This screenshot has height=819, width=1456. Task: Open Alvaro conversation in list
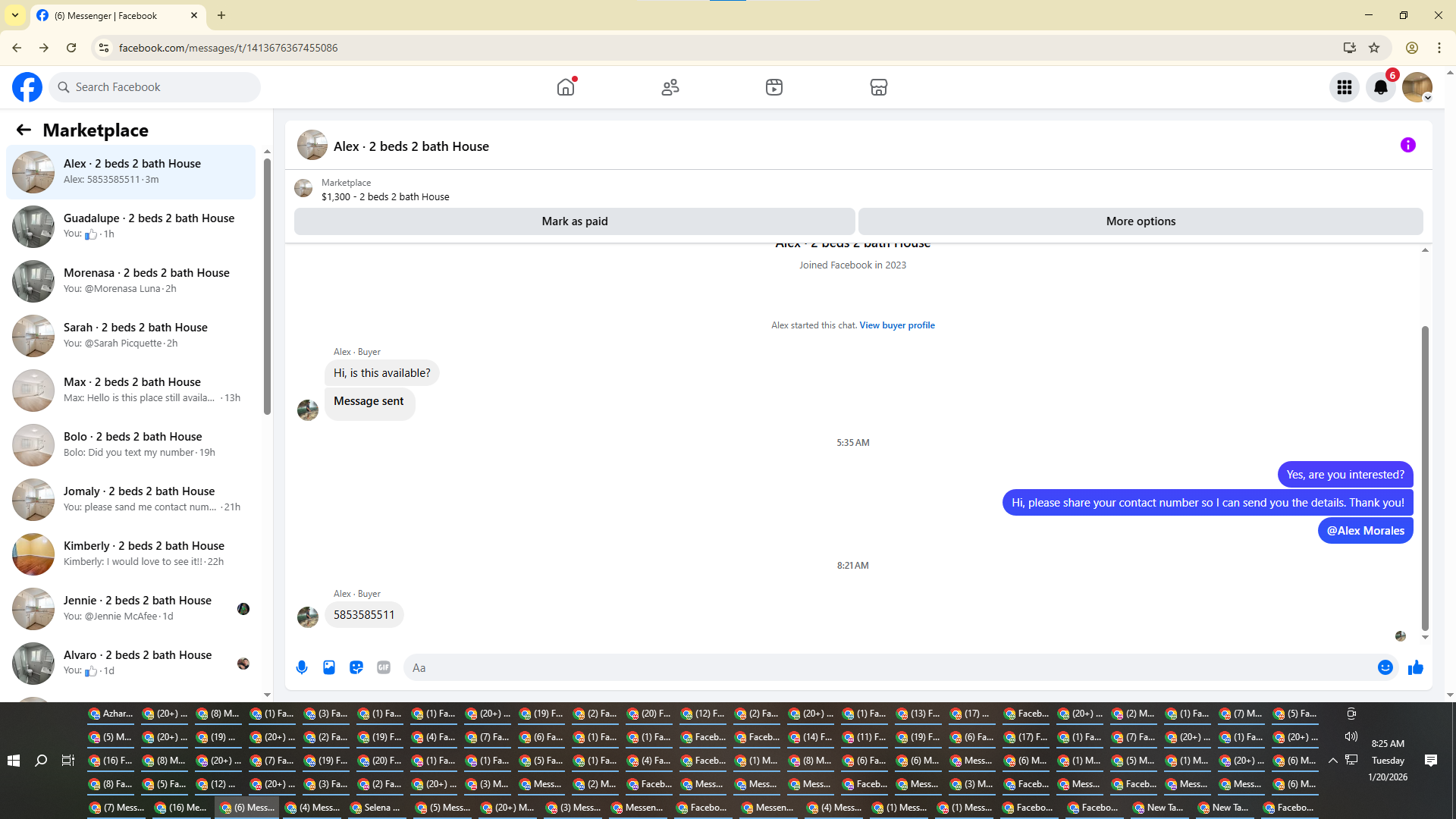tap(131, 664)
